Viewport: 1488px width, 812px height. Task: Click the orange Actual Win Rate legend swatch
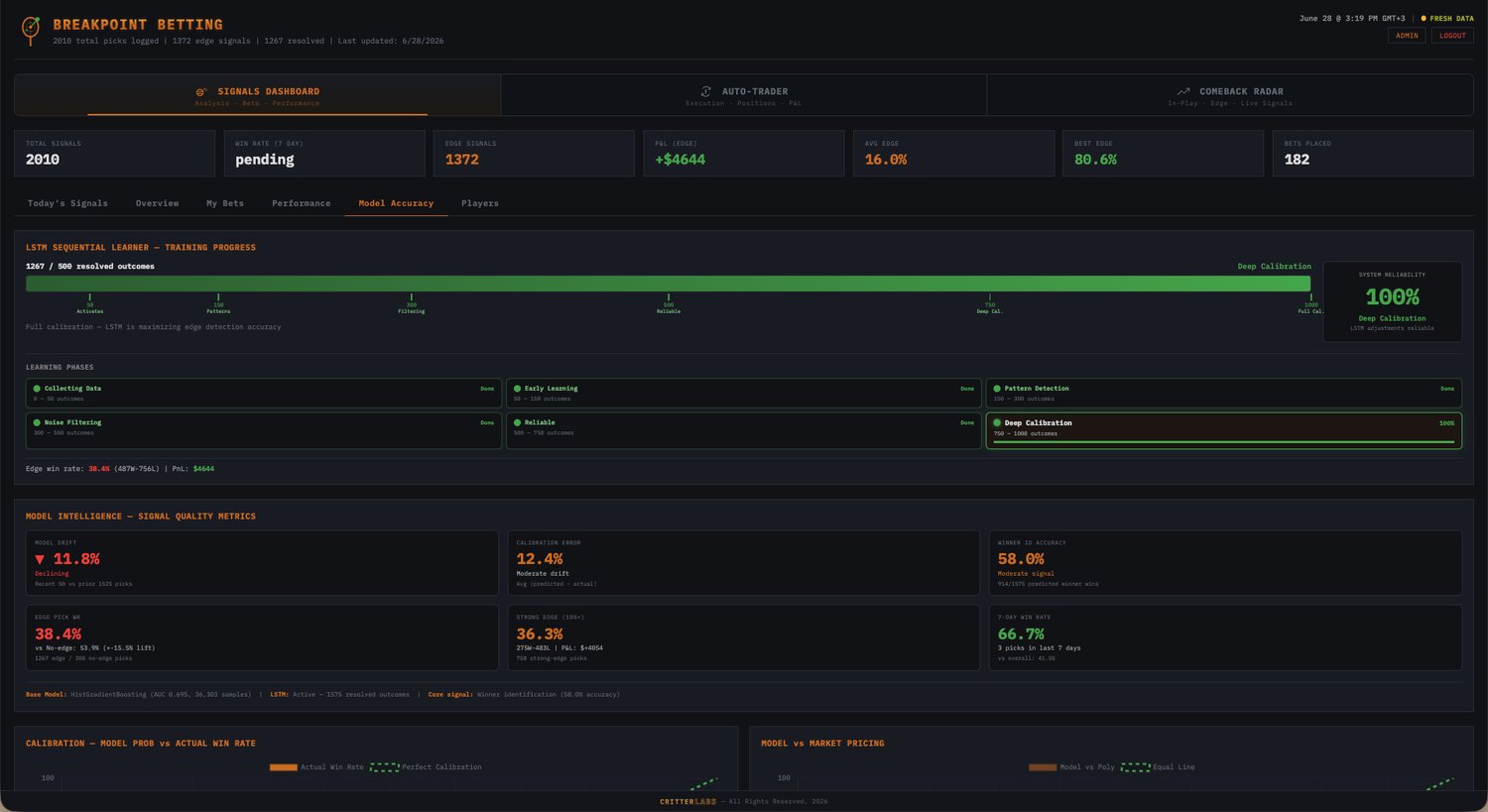pos(283,767)
